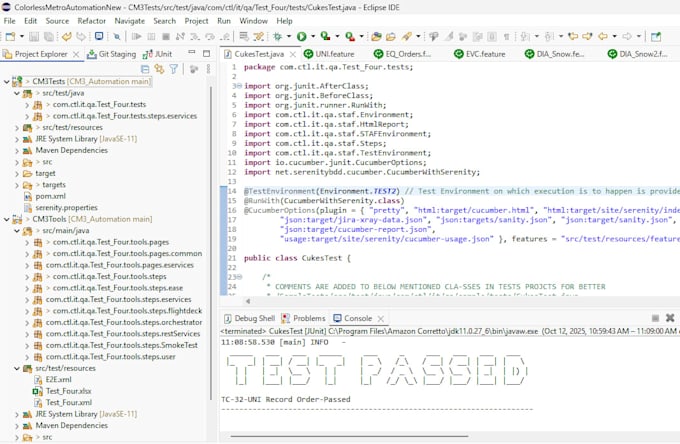Viewport: 680px width, 444px height.
Task: Click the Debug bug icon
Action: click(x=278, y=36)
